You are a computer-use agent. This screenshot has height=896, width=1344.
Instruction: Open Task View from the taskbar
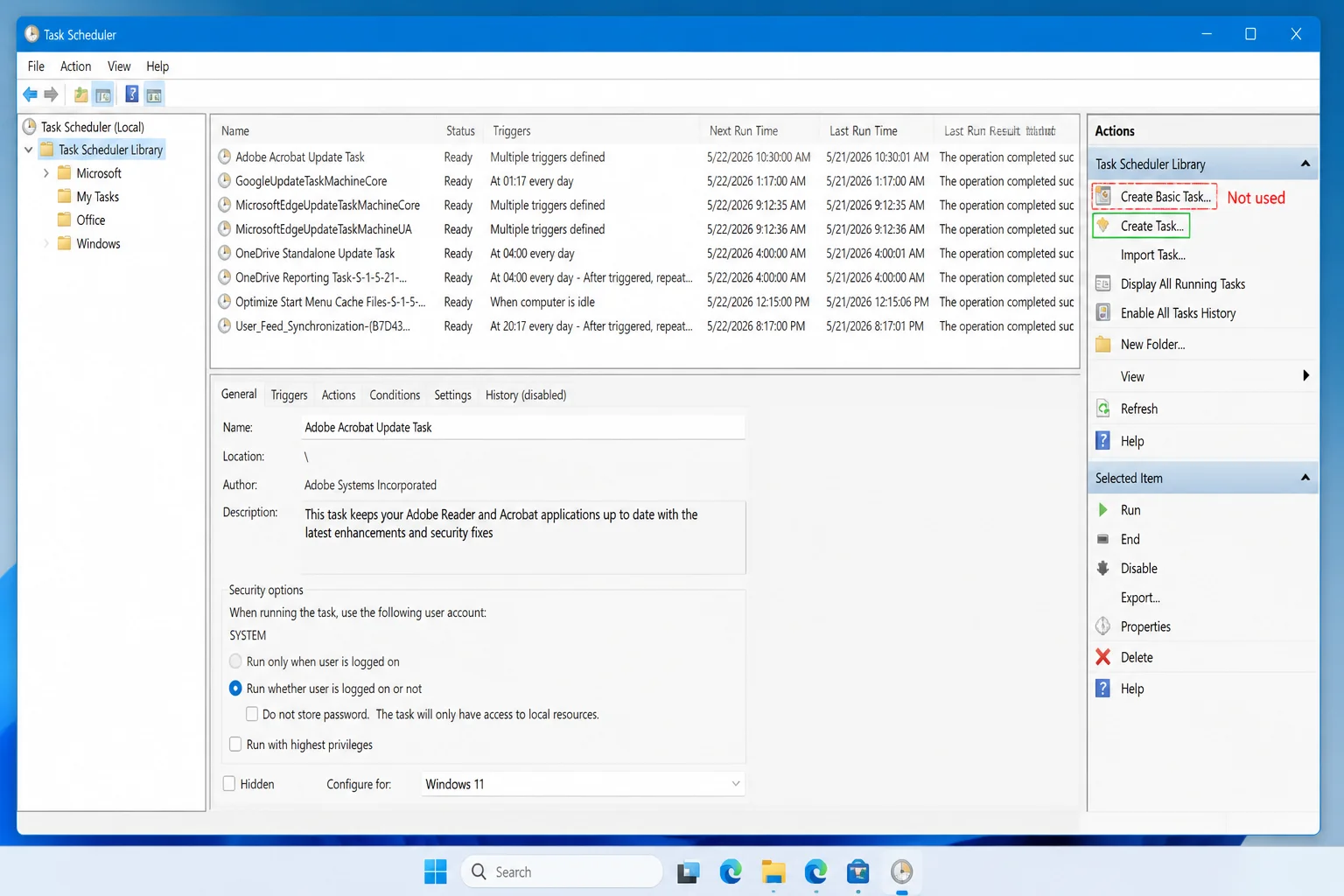689,871
